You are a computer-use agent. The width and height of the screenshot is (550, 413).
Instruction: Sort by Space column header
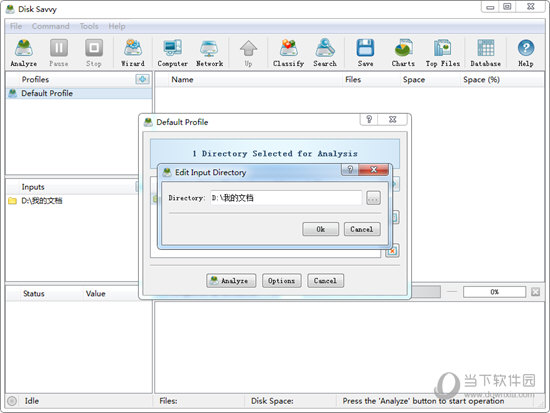coord(414,80)
